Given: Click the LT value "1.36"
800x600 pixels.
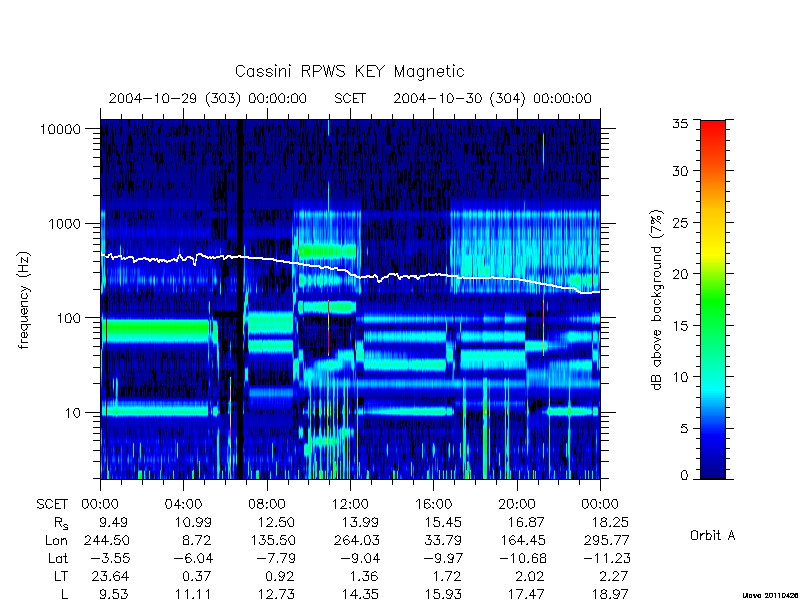Looking at the screenshot, I should [363, 577].
